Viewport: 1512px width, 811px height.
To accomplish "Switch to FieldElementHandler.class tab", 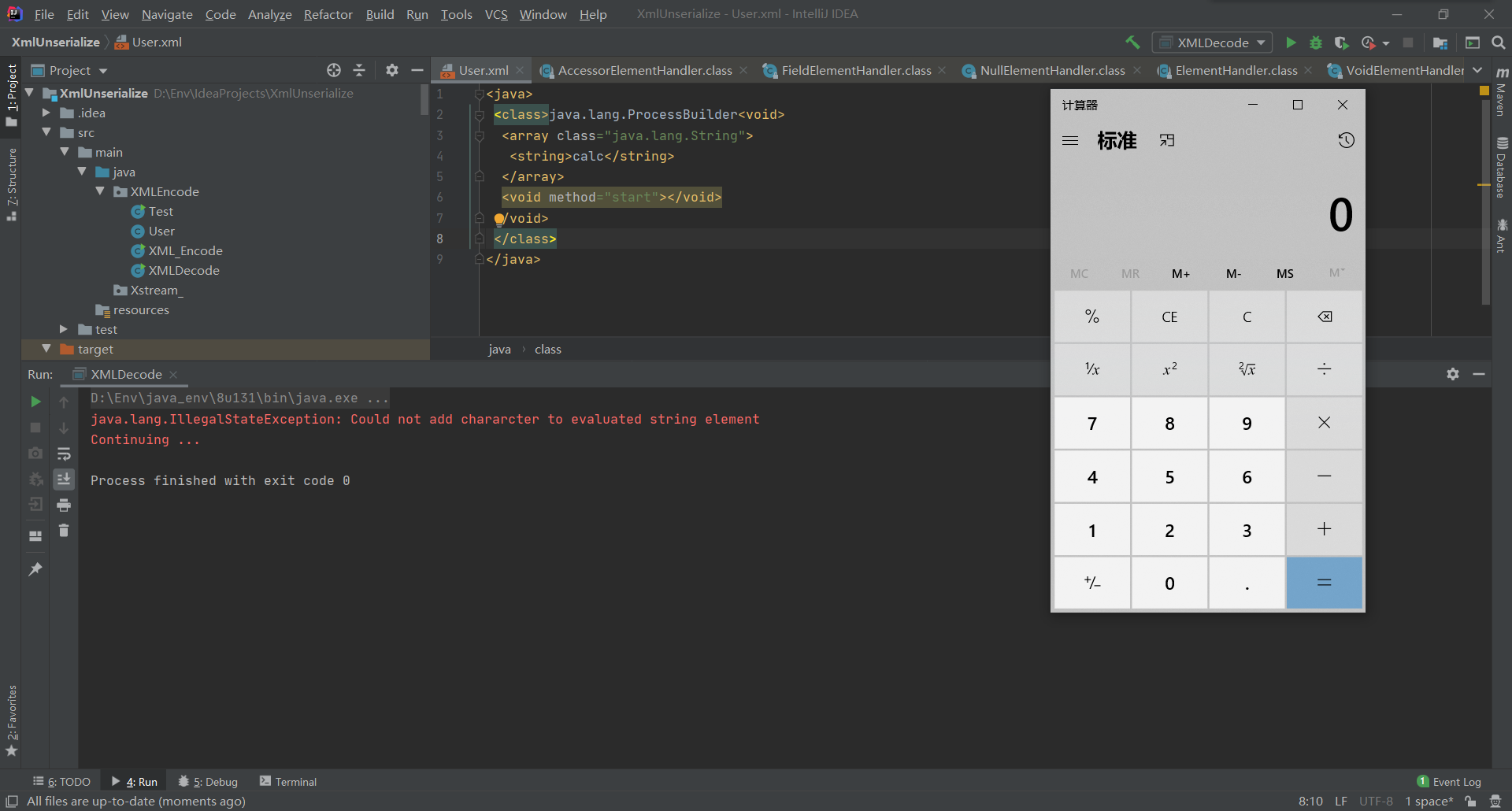I will coord(855,70).
